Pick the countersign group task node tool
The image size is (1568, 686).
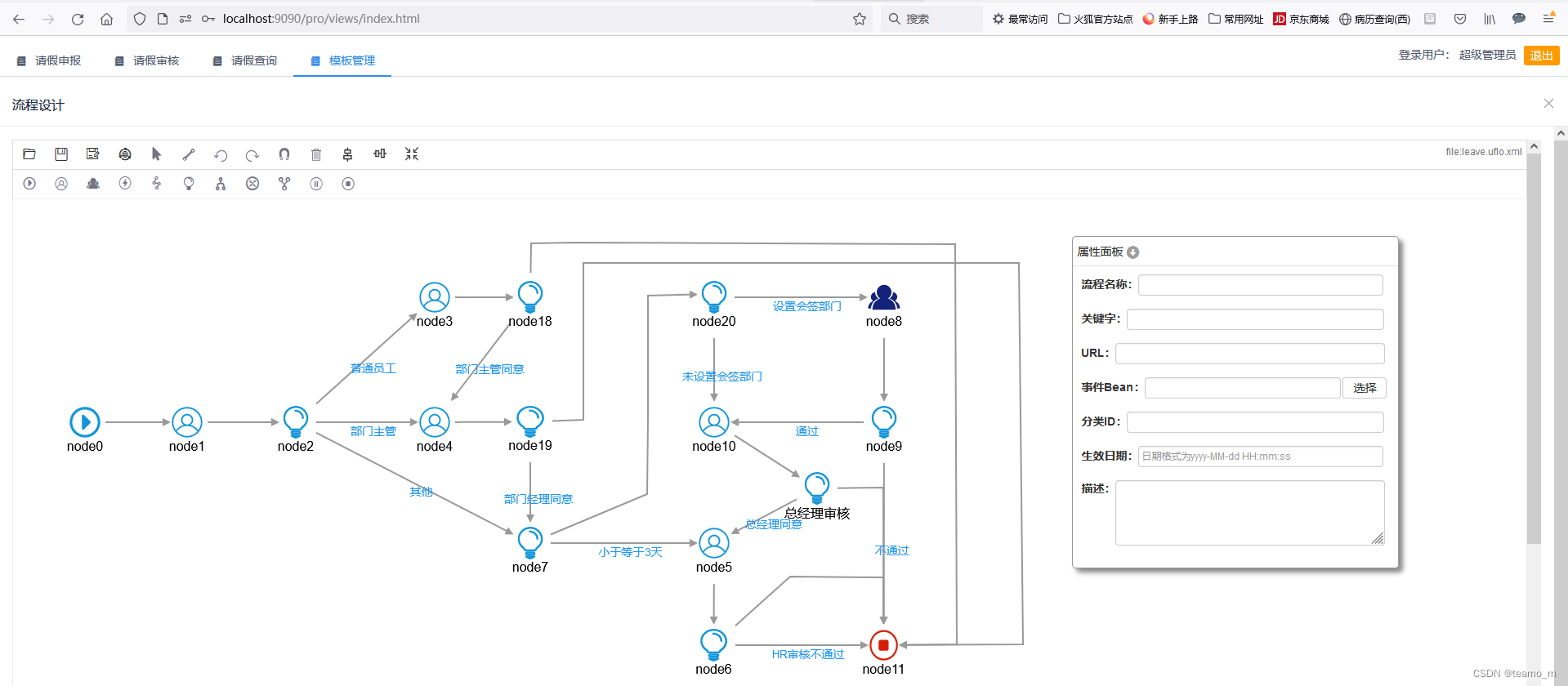pyautogui.click(x=93, y=184)
